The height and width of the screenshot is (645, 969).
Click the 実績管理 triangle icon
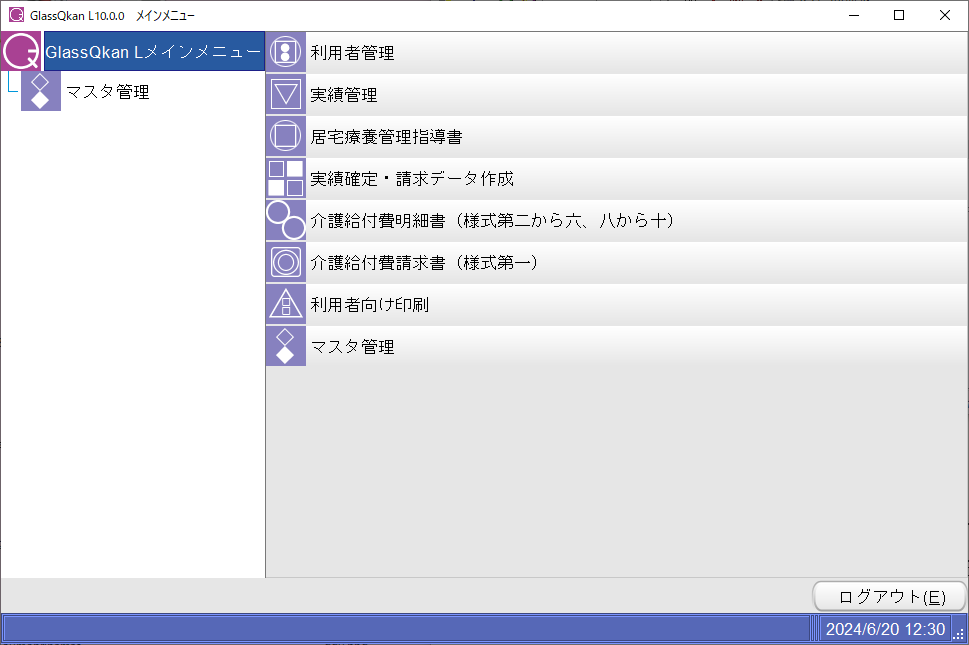click(286, 95)
